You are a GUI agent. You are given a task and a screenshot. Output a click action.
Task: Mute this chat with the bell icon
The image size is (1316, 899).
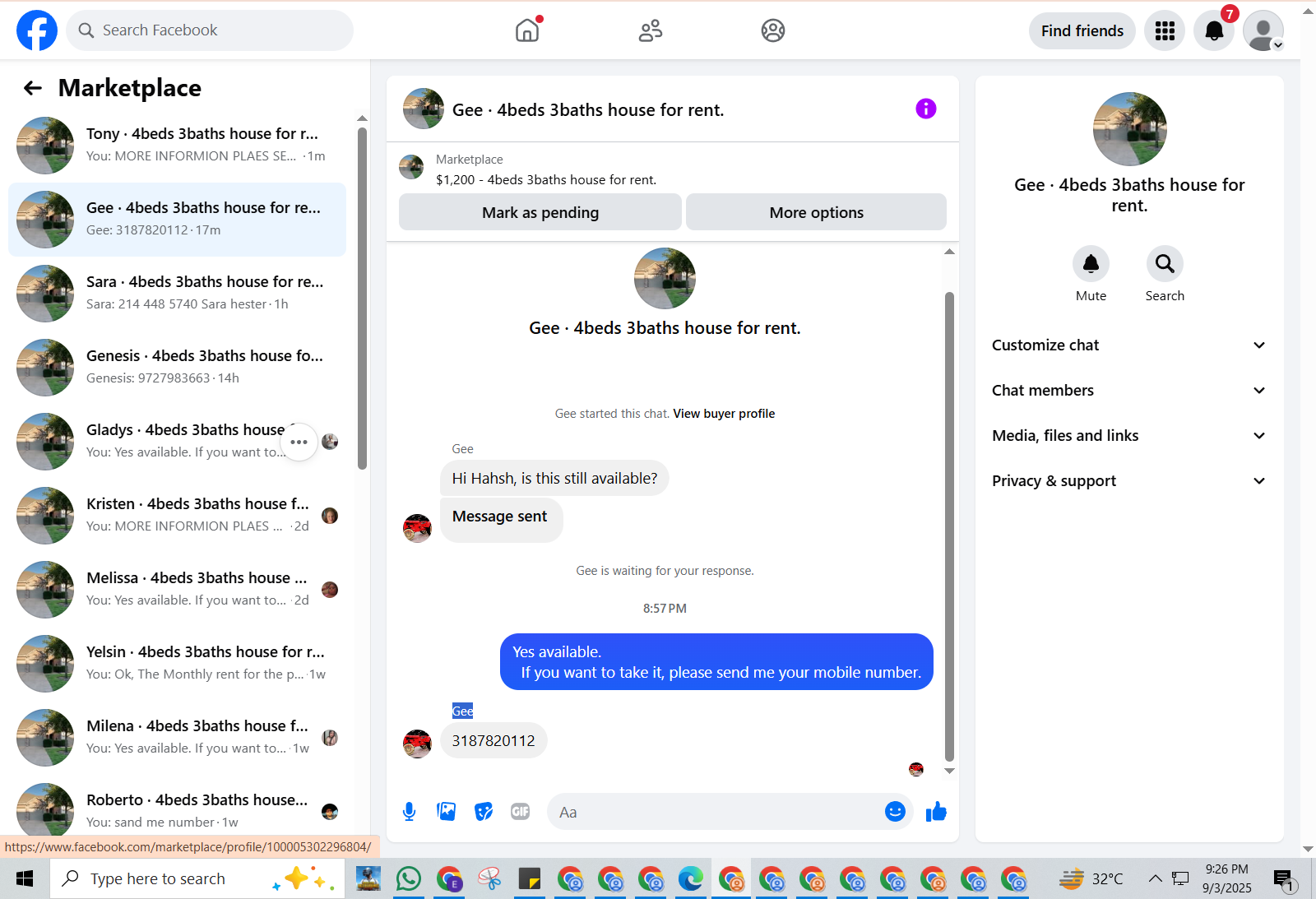[1091, 264]
